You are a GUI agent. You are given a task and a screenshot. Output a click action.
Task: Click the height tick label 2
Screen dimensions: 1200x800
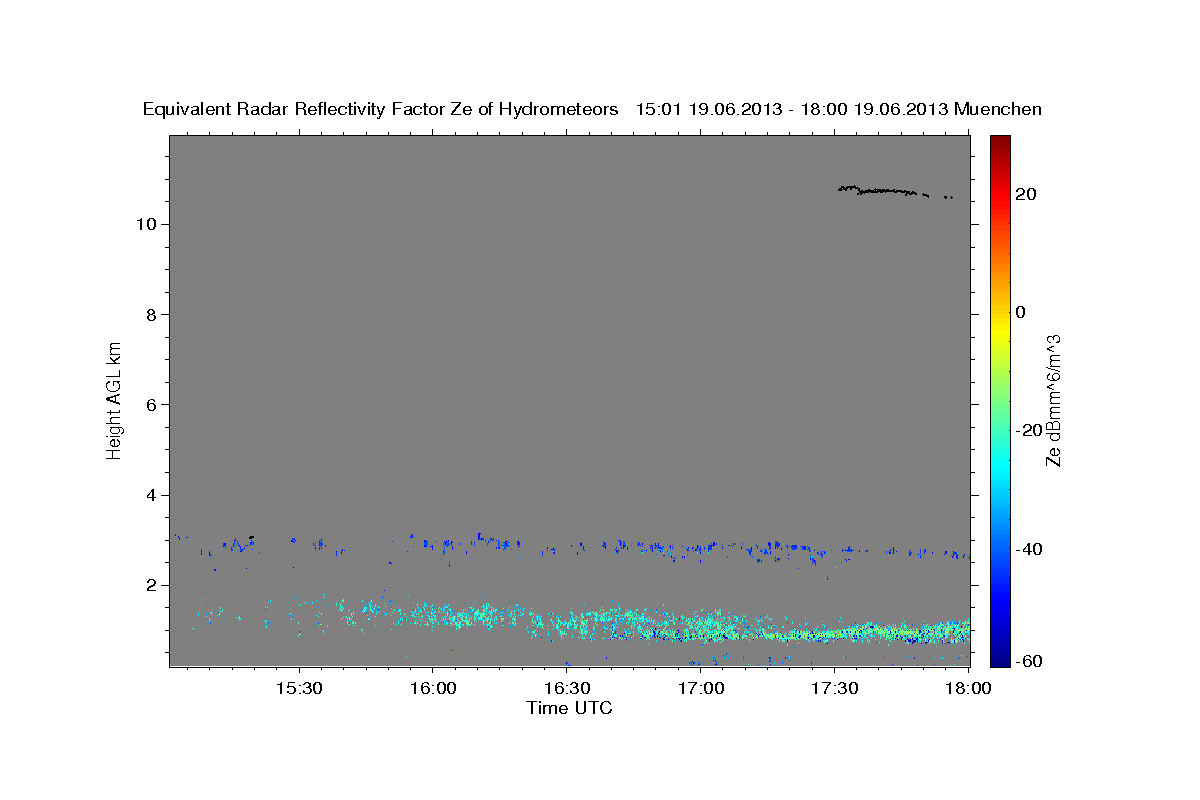pos(149,586)
